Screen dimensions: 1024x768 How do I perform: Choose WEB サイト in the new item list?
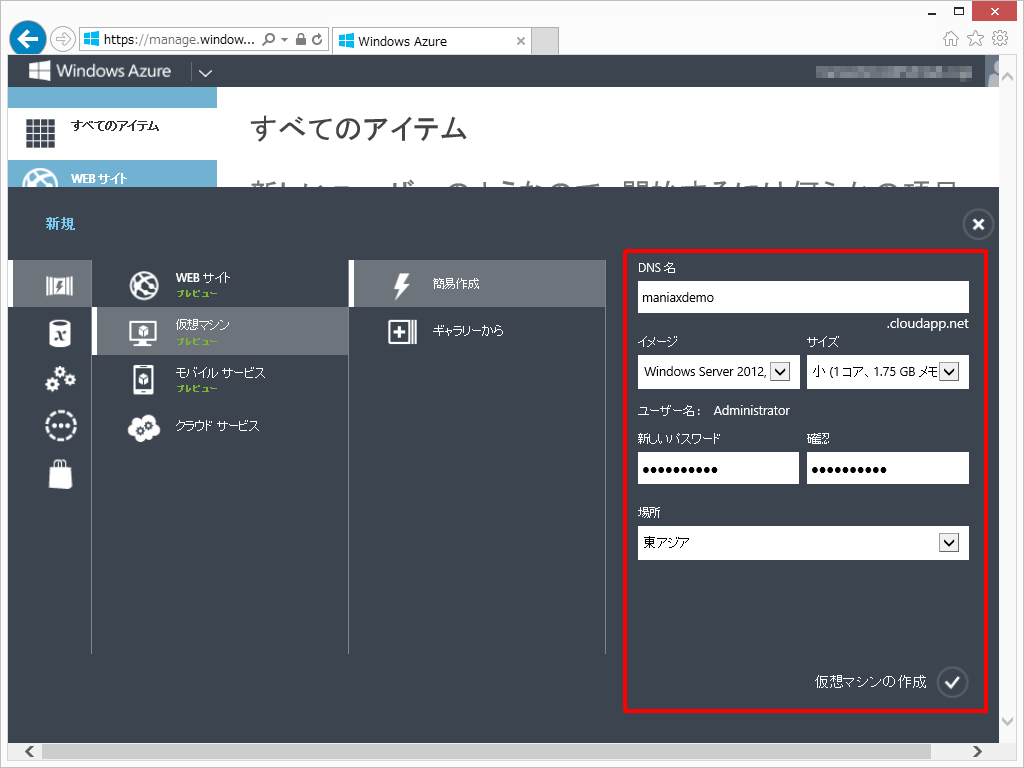[x=221, y=284]
